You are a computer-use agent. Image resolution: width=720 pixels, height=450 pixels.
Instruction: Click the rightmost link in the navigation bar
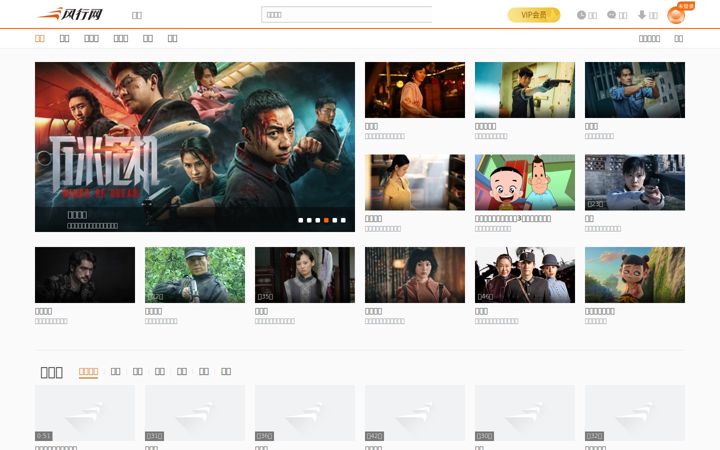tap(679, 39)
